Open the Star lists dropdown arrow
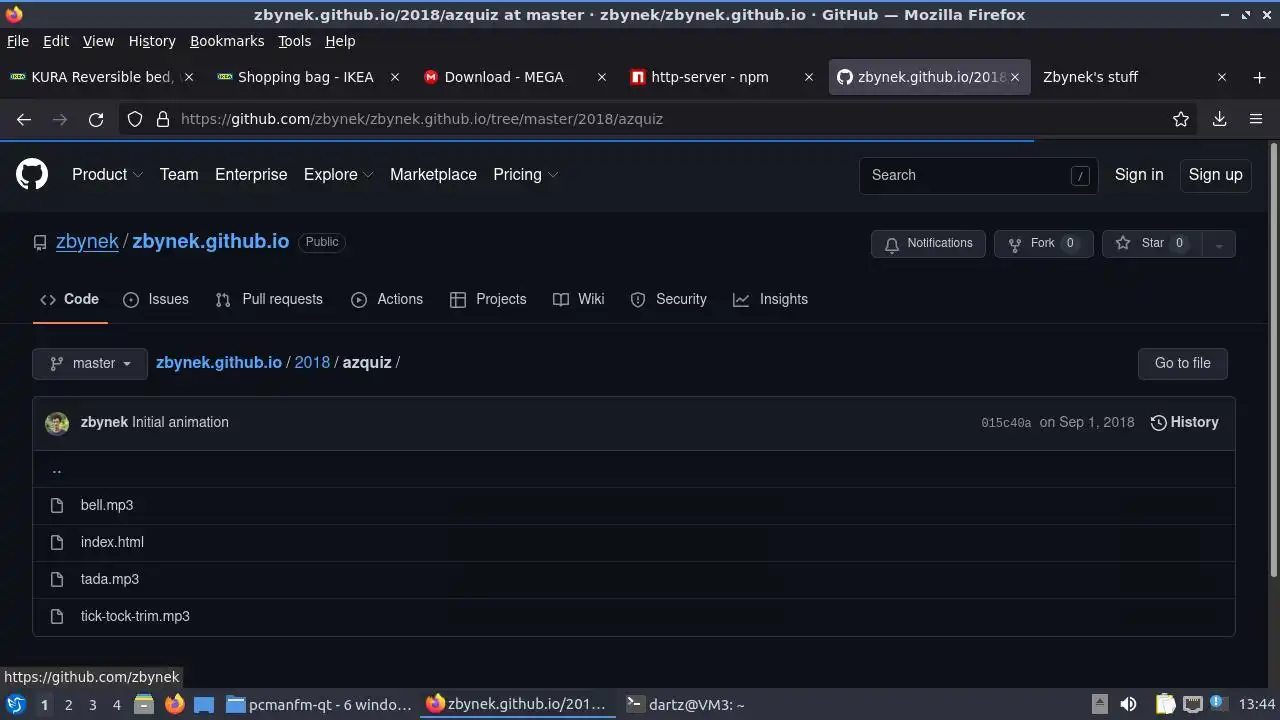Image resolution: width=1280 pixels, height=720 pixels. pyautogui.click(x=1218, y=244)
